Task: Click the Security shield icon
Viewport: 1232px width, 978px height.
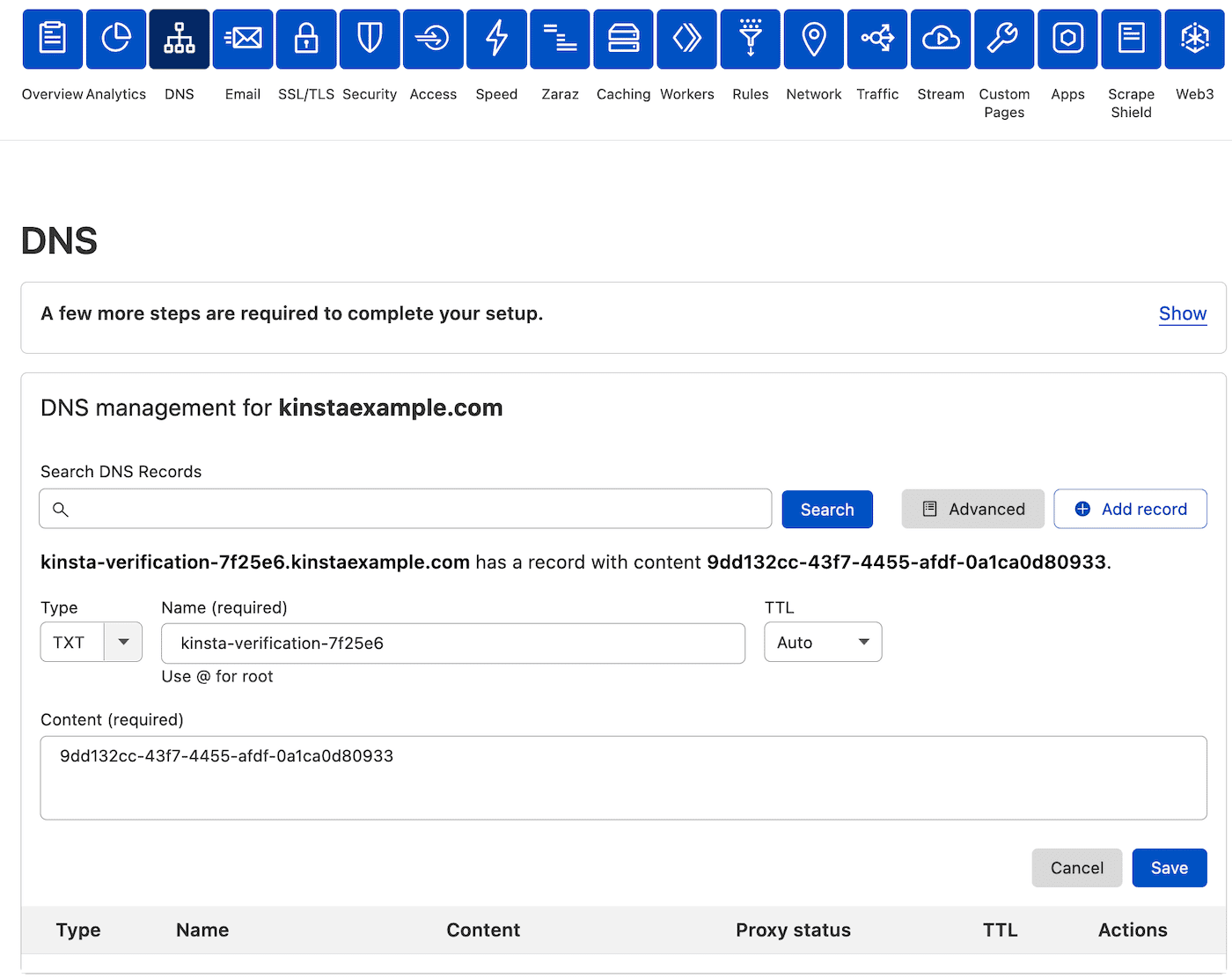Action: [x=369, y=39]
